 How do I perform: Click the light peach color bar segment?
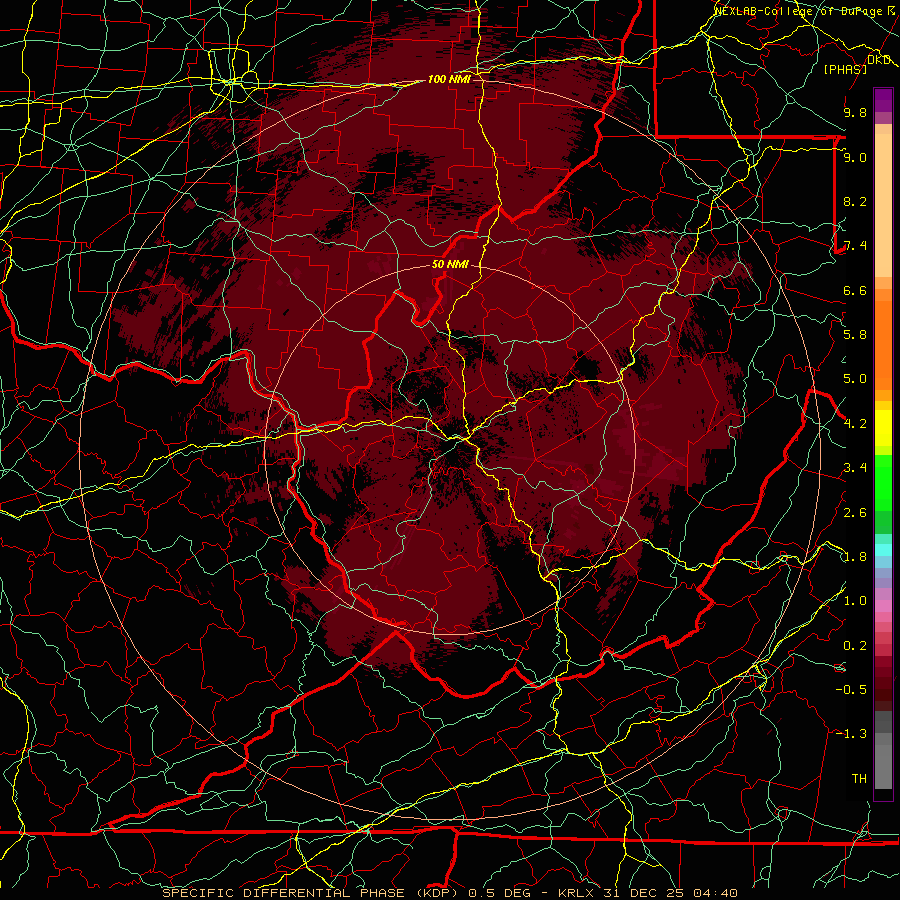pos(883,206)
